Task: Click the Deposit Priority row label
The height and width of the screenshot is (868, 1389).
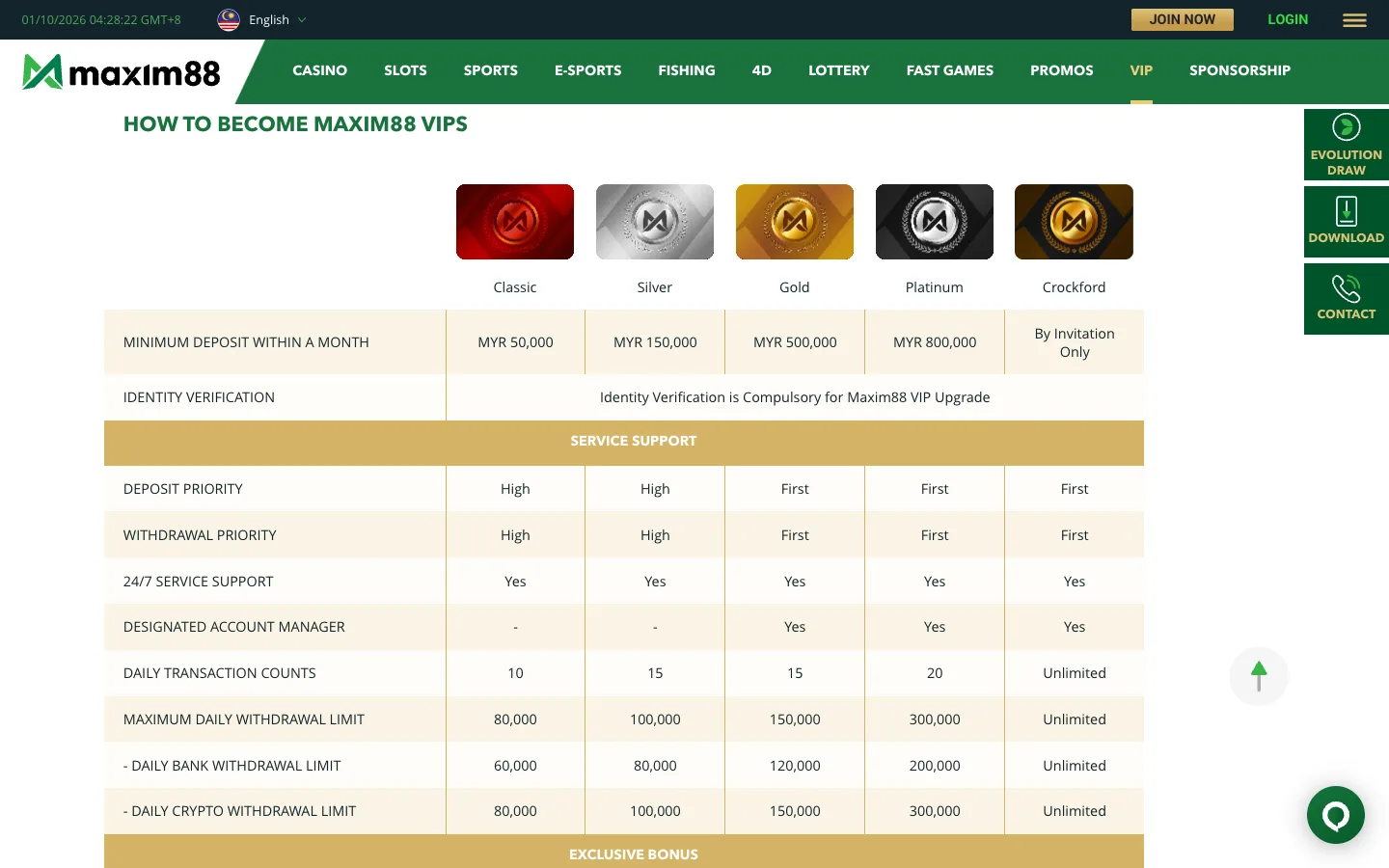Action: [183, 489]
